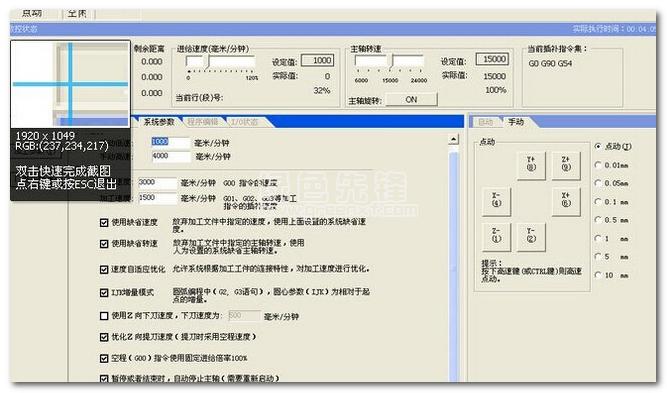Viewport: 667px width, 393px height.
Task: Click the parameter list scroll-up arrow
Action: (453, 140)
